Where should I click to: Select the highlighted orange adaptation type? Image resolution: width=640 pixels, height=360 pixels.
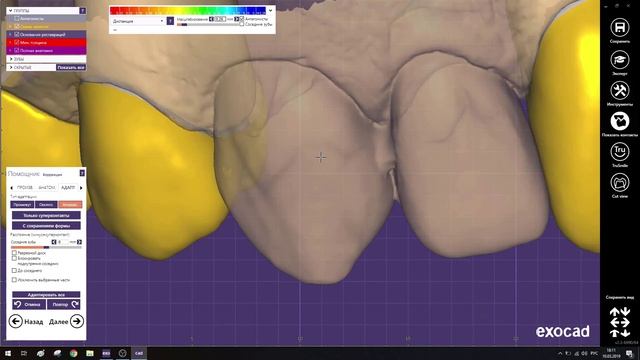(70, 204)
